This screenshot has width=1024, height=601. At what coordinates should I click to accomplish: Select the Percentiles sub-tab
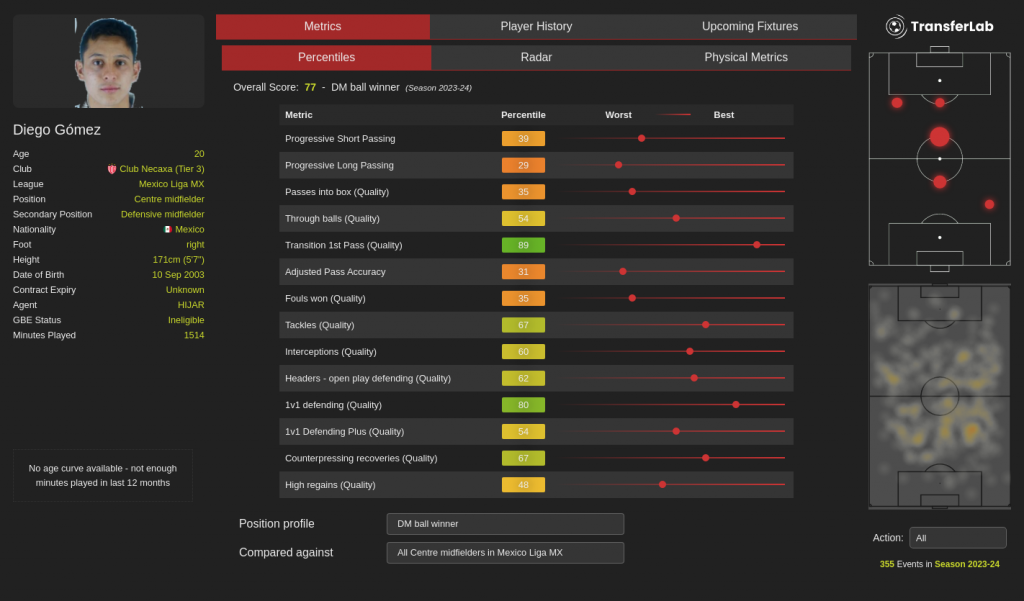[326, 57]
